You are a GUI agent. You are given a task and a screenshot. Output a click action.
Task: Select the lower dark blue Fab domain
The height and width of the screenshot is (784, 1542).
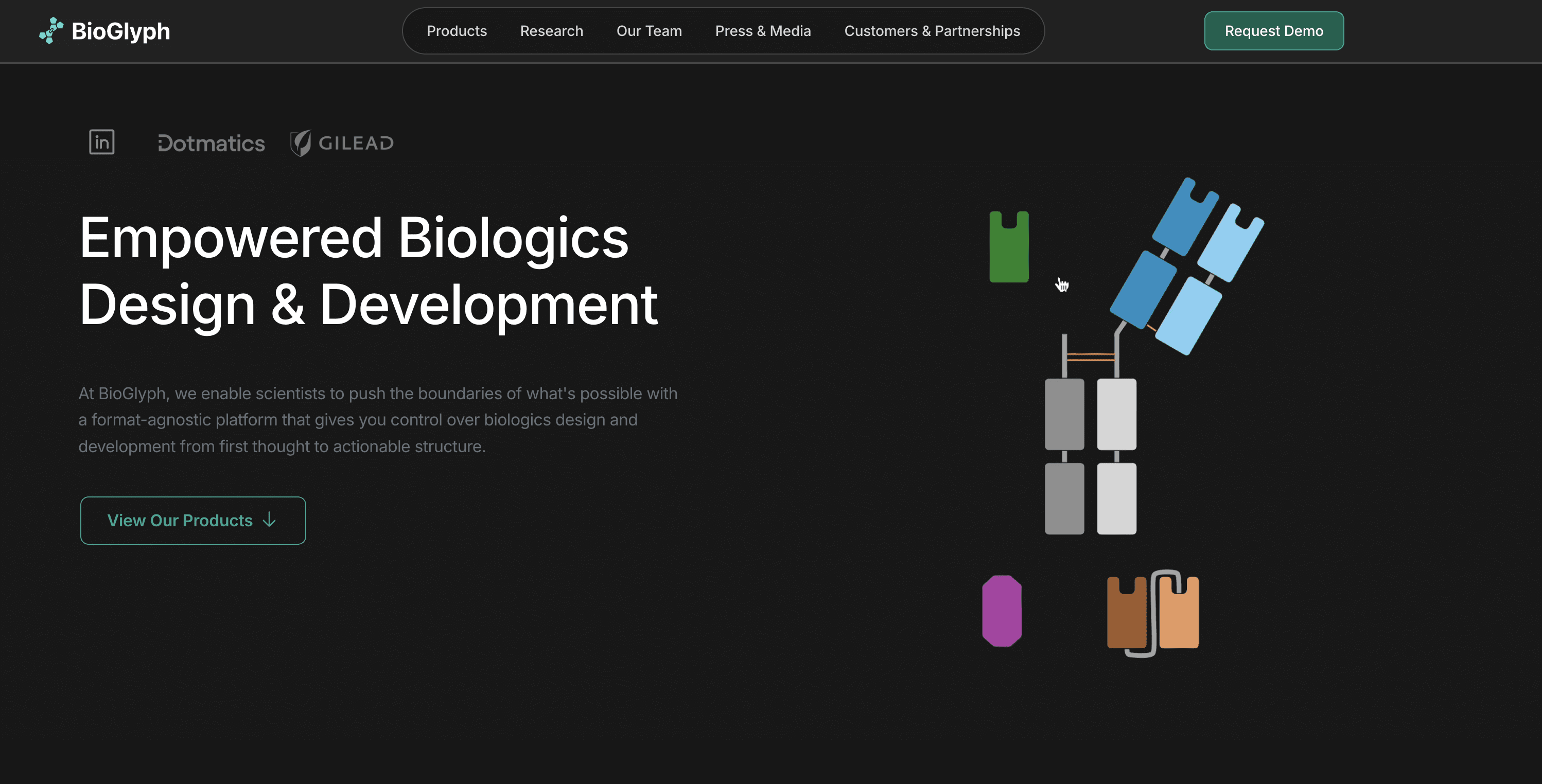coord(1143,290)
